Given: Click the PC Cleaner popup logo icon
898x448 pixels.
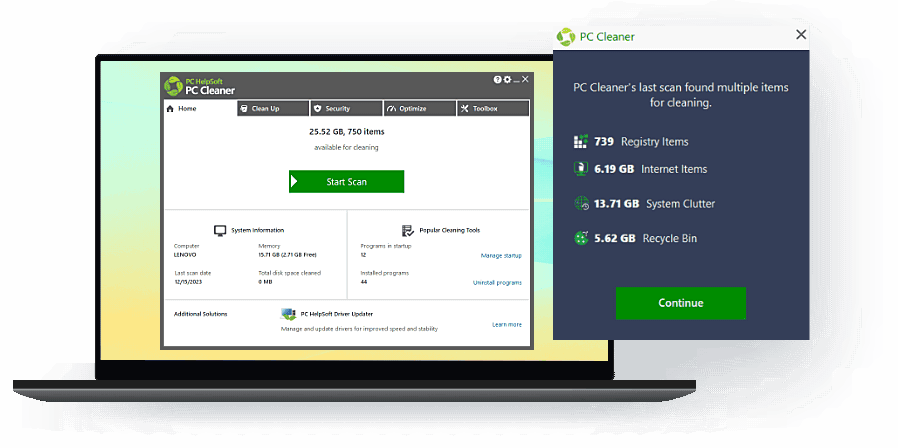Looking at the screenshot, I should click(x=566, y=37).
